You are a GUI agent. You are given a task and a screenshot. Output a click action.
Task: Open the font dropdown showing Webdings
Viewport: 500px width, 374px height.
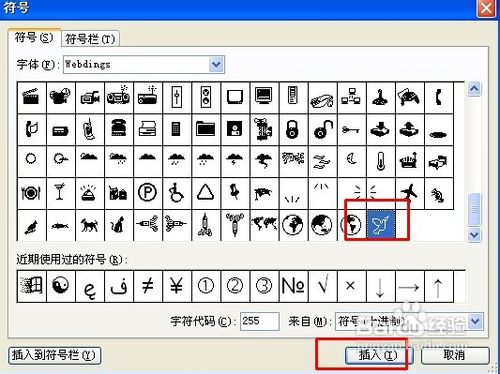216,64
